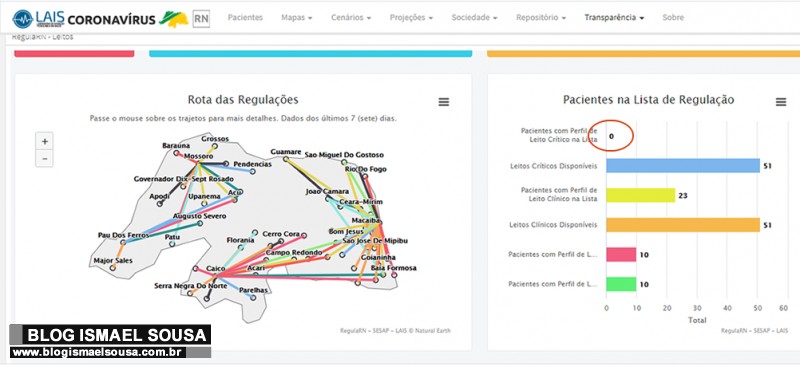Screen dimensions: 800x367
Task: Click the RN state badge icon
Action: [201, 19]
